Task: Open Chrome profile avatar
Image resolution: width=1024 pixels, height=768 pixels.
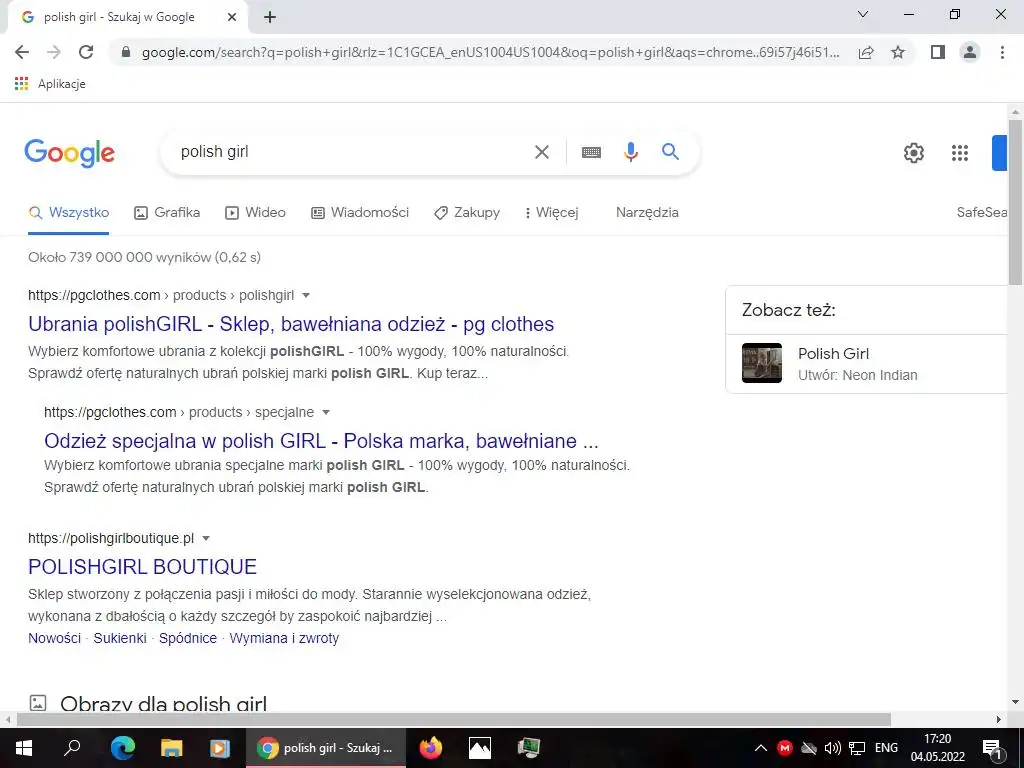Action: point(970,52)
